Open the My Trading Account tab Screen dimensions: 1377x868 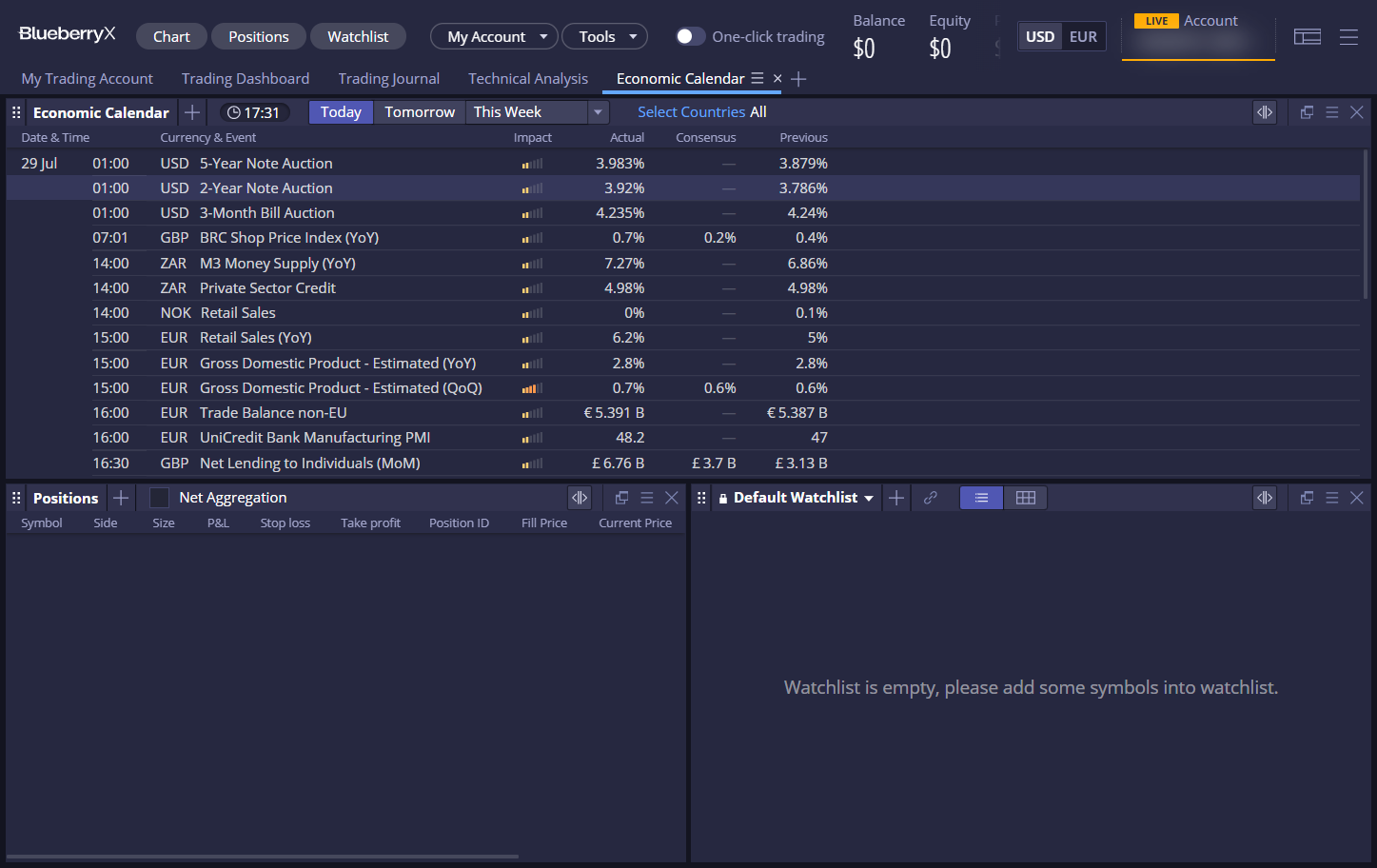[x=88, y=79]
